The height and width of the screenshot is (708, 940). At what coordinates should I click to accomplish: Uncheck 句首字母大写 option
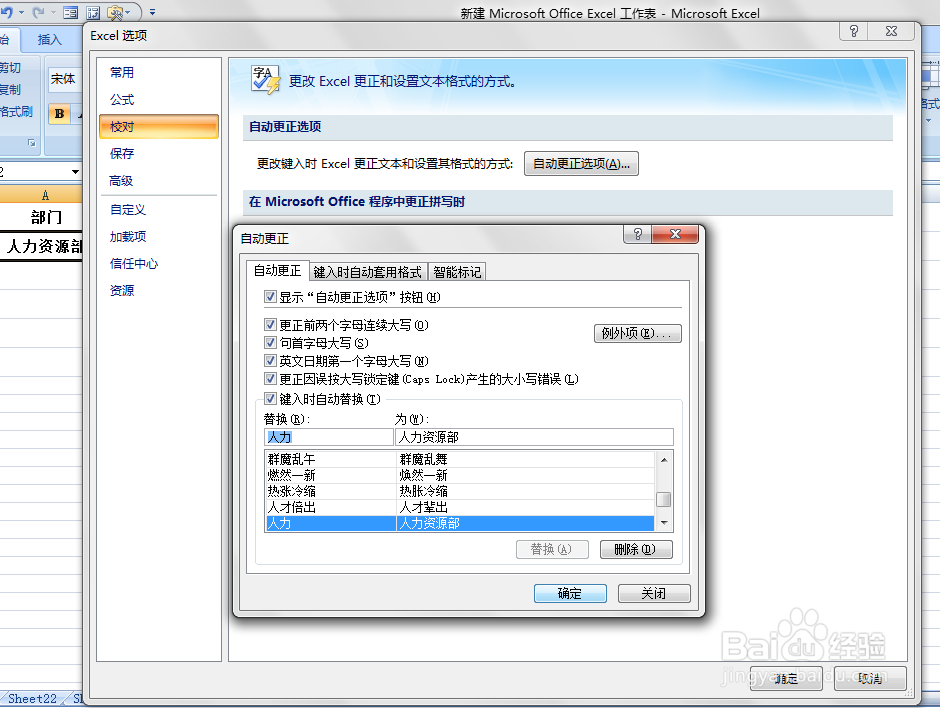point(271,344)
